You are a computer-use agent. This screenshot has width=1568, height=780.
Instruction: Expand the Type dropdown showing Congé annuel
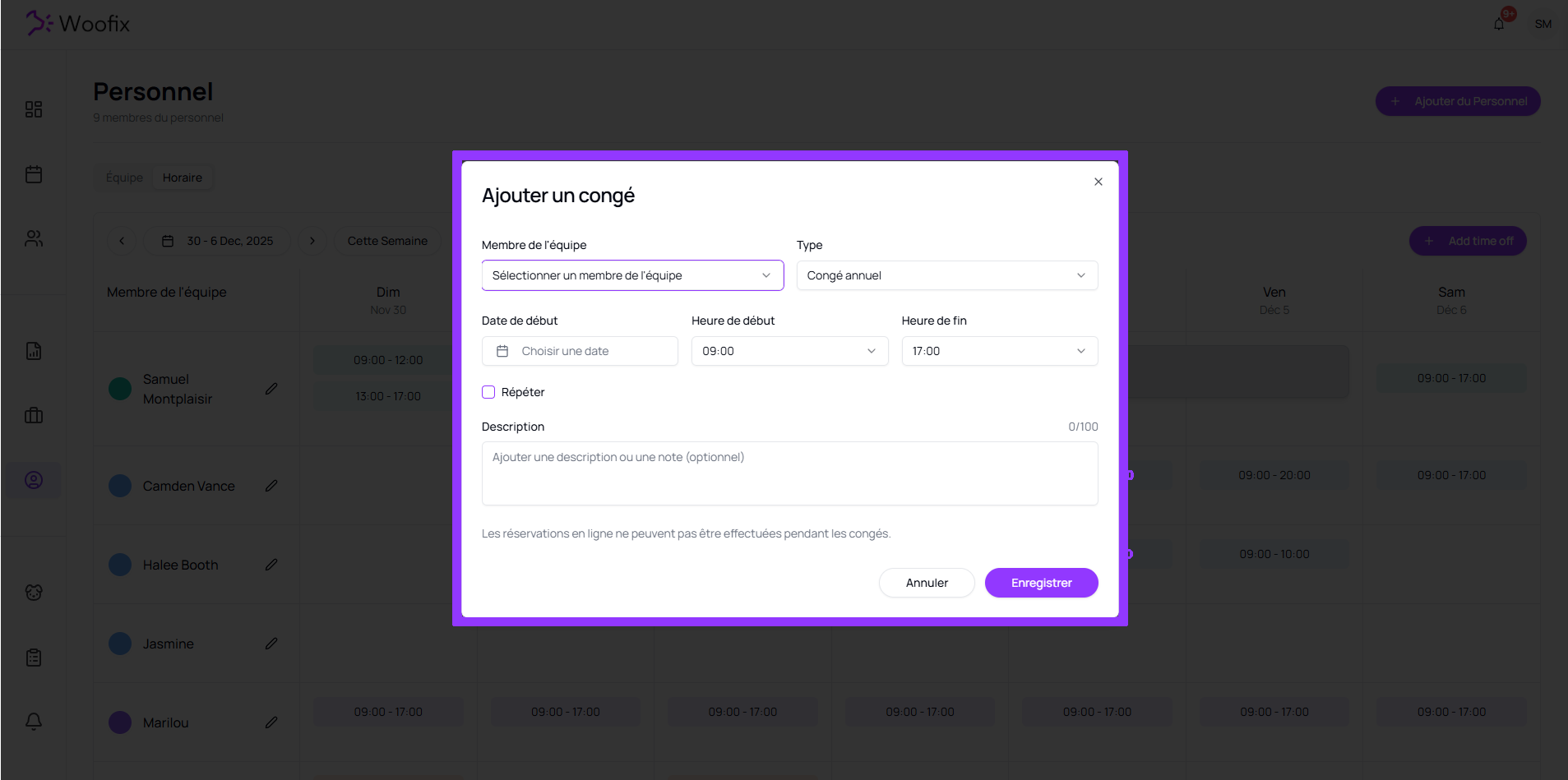pyautogui.click(x=946, y=275)
